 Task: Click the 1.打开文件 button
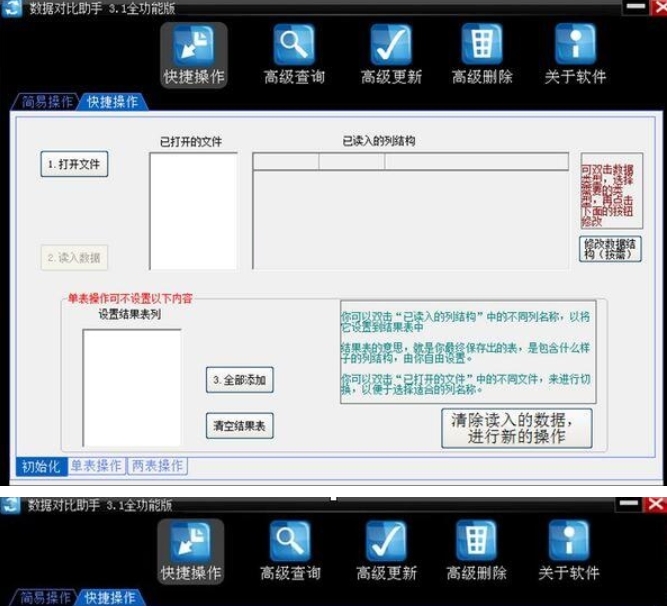click(74, 164)
